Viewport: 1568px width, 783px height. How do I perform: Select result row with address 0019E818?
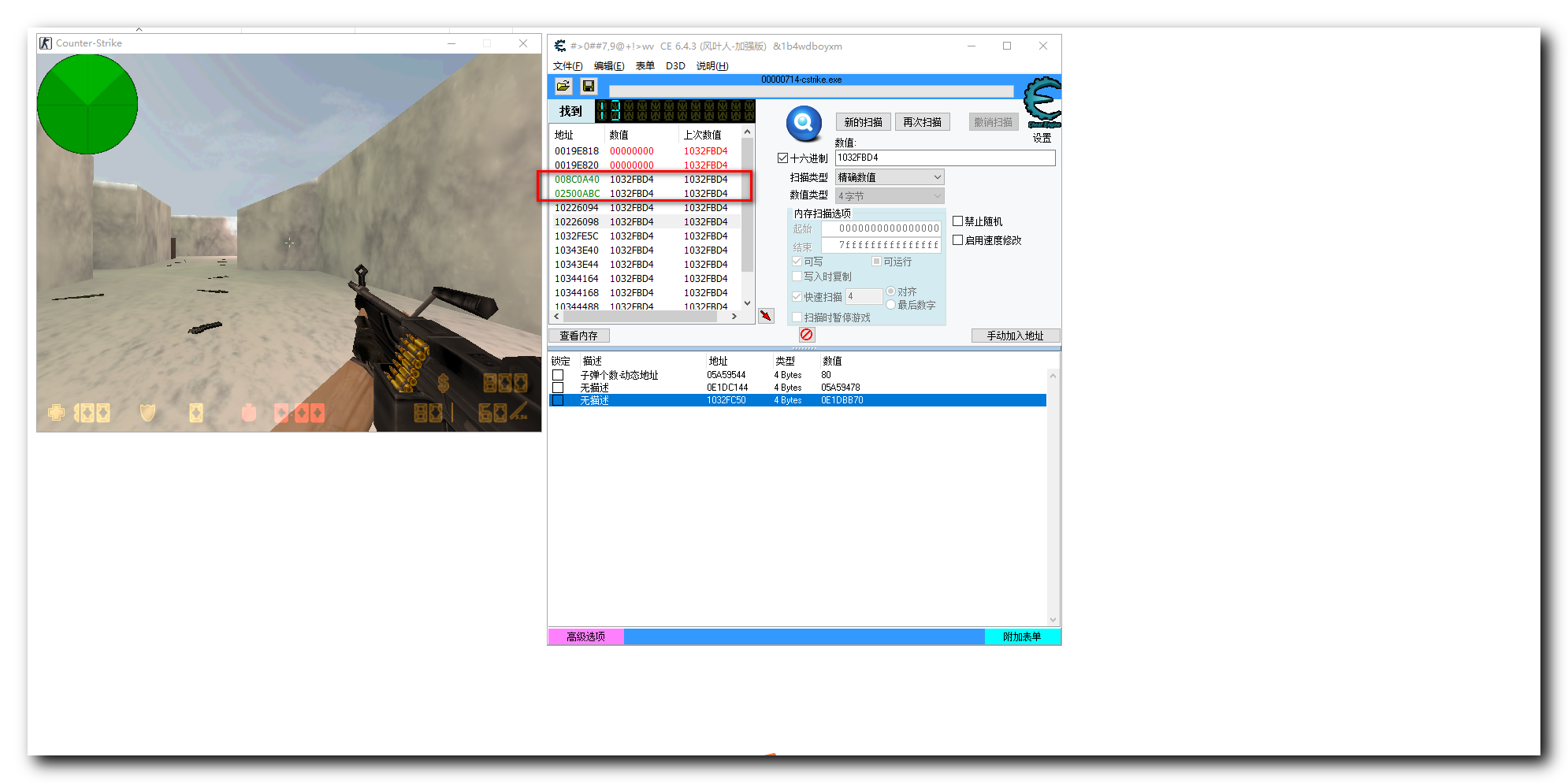click(x=645, y=151)
